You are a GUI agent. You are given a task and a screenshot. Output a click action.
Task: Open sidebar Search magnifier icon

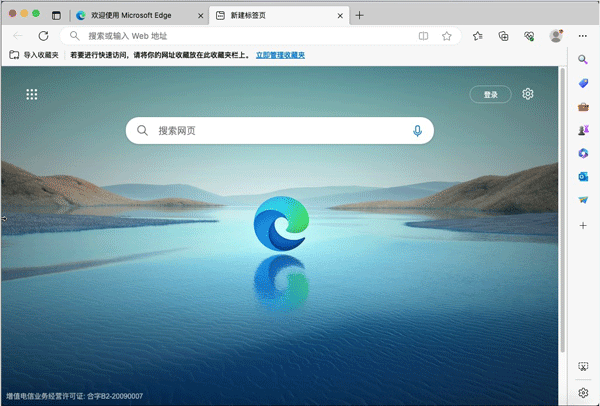[x=583, y=59]
